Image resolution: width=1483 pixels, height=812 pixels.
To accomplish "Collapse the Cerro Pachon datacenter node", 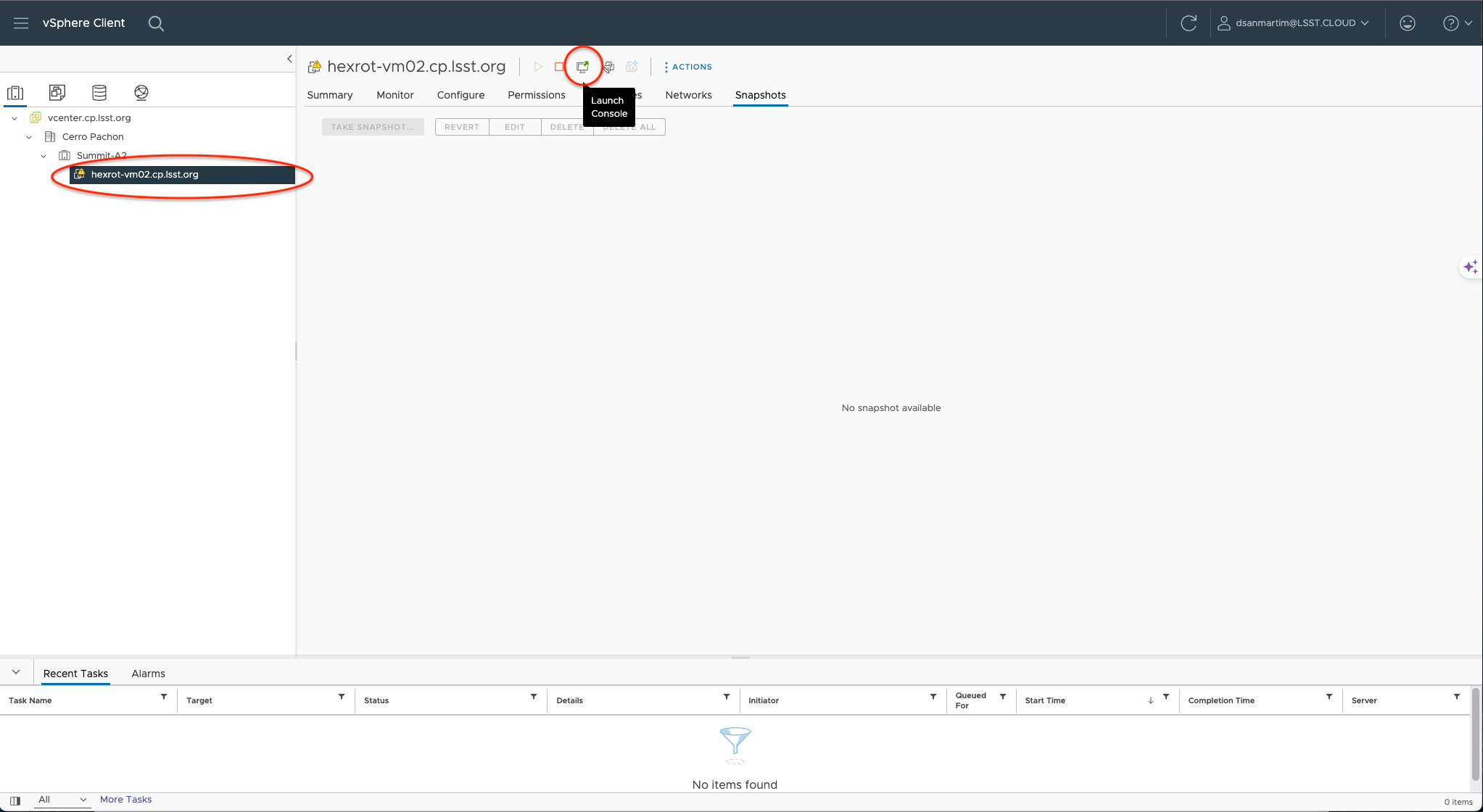I will pos(29,137).
